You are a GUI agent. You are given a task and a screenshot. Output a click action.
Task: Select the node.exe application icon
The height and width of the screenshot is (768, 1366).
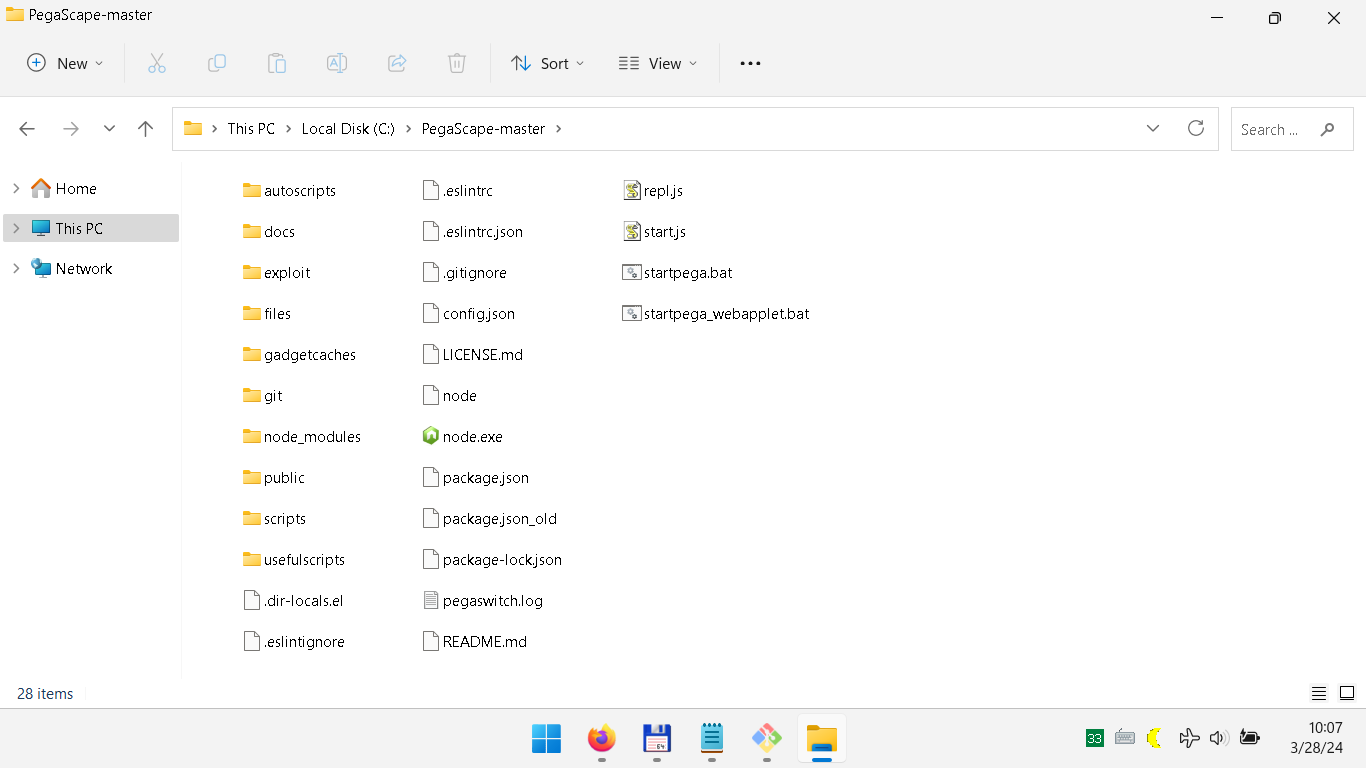[431, 436]
